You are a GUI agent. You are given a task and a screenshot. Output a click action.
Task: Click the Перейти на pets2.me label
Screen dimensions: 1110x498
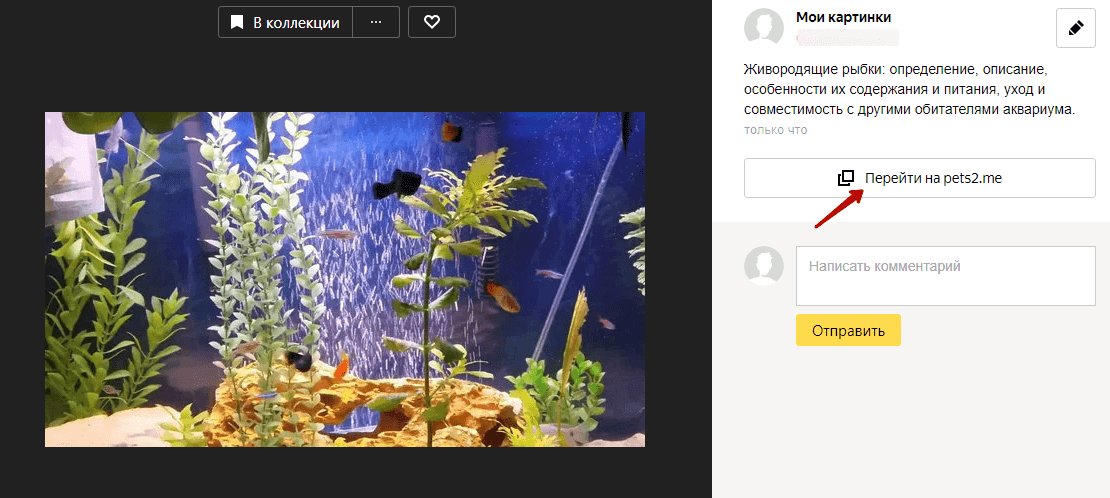point(933,178)
